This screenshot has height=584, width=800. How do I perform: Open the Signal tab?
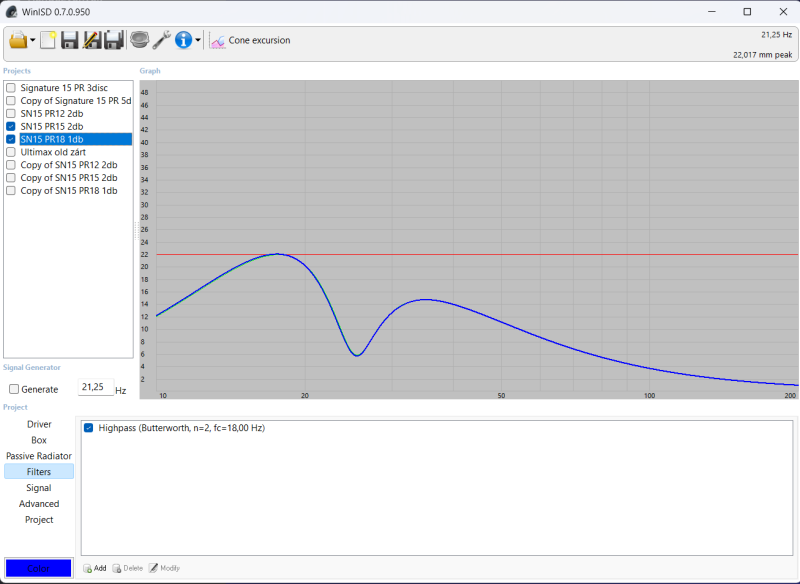[39, 488]
